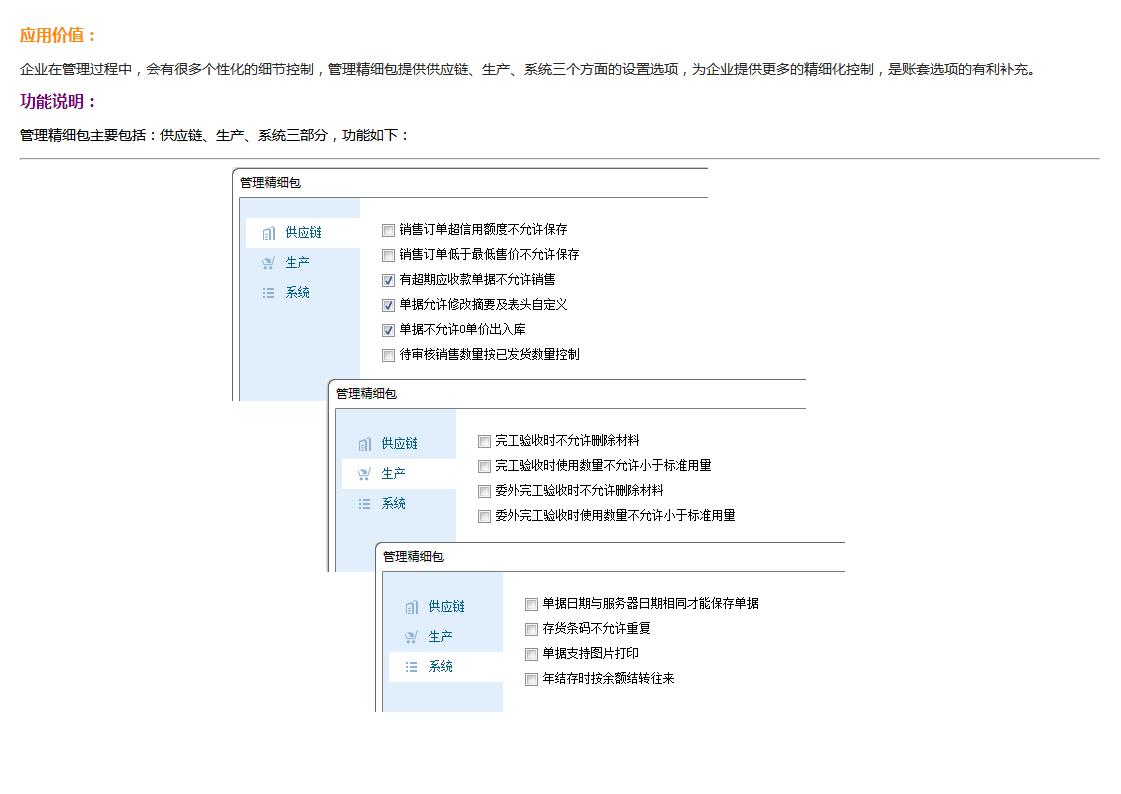The image size is (1121, 794).
Task: Tick 单据支持图片打印 checkbox
Action: click(x=531, y=654)
